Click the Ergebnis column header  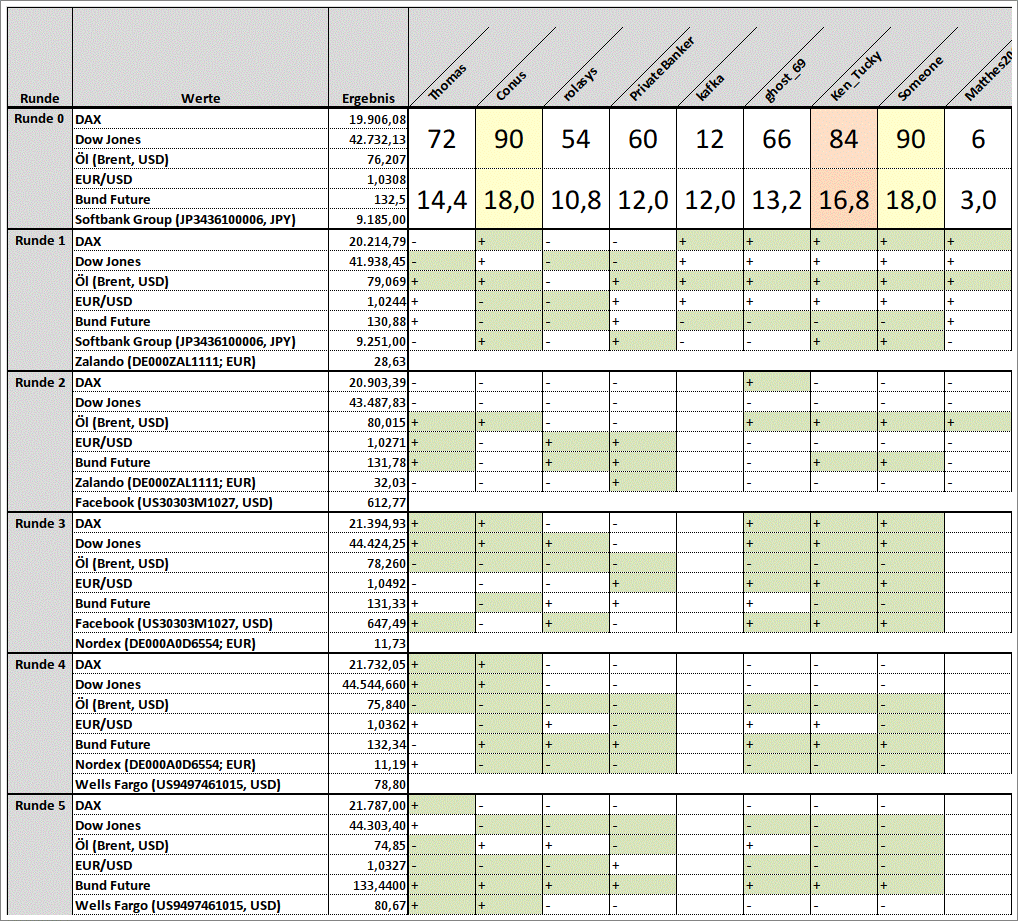click(x=368, y=99)
